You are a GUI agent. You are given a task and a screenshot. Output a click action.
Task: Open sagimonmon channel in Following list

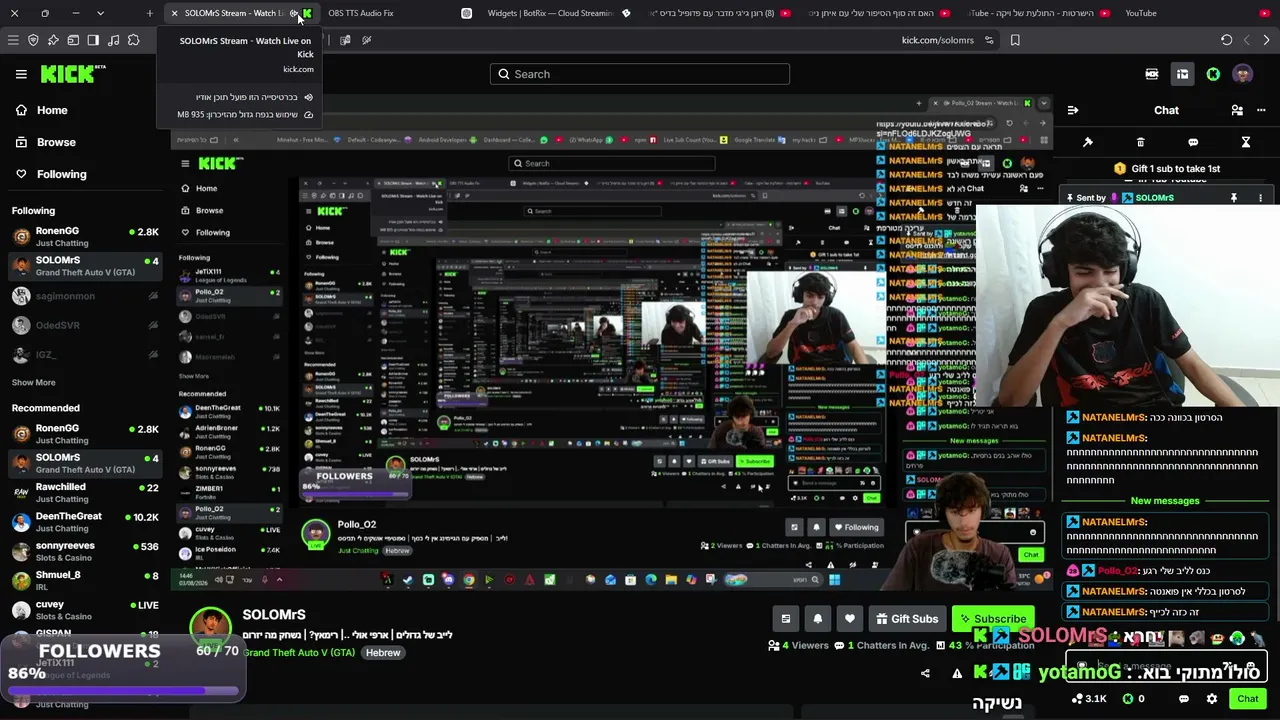[85, 296]
